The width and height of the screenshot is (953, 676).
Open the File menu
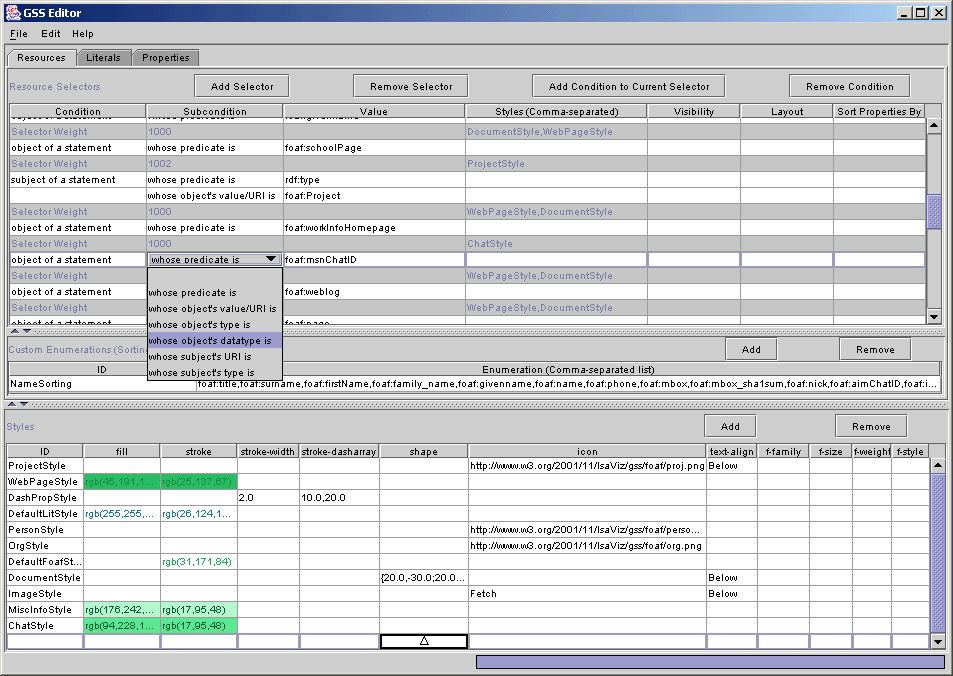pos(19,34)
